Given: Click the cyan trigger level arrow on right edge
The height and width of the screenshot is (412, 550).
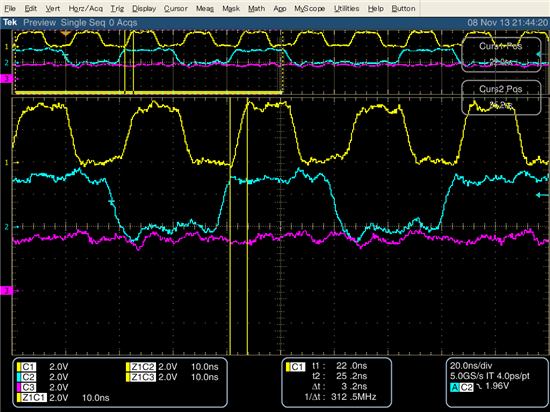Looking at the screenshot, I should (x=542, y=195).
